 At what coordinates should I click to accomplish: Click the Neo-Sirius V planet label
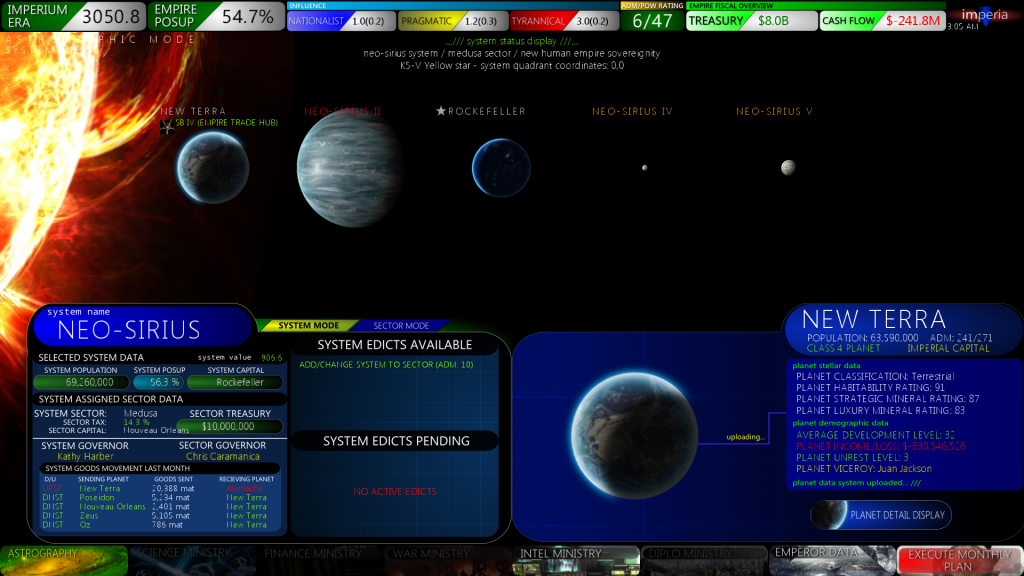(775, 111)
